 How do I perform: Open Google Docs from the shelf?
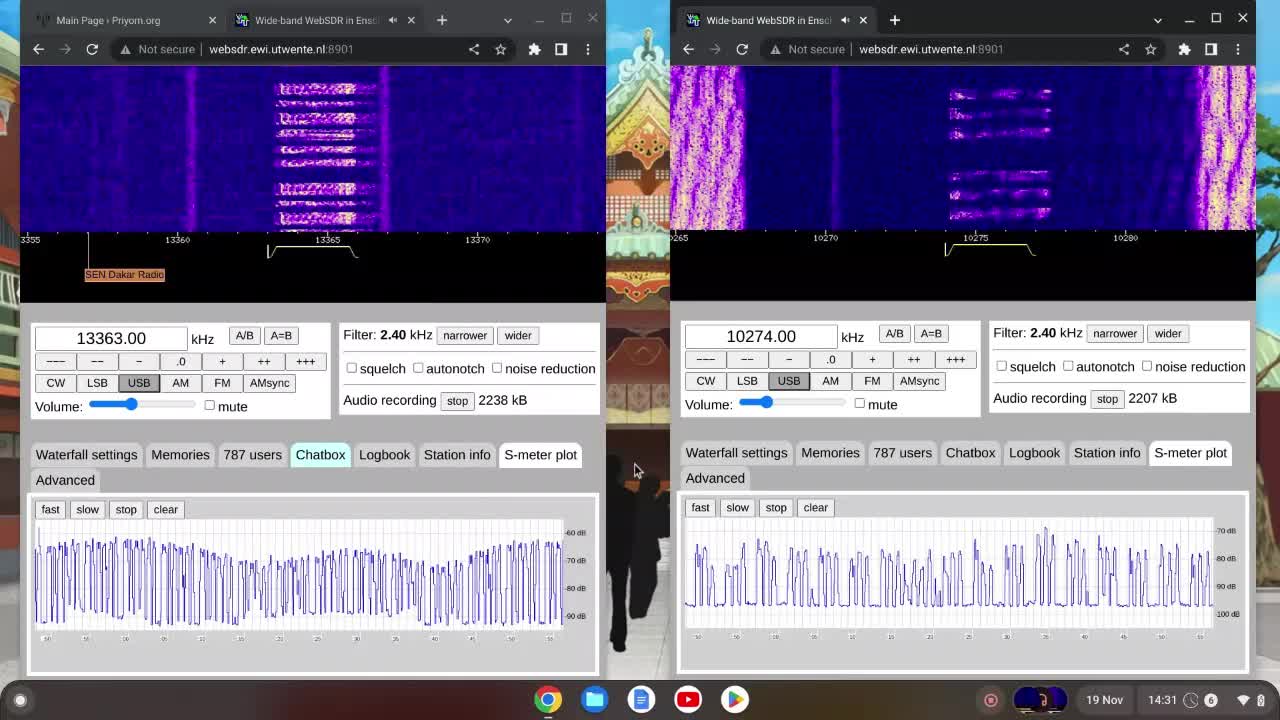click(641, 699)
